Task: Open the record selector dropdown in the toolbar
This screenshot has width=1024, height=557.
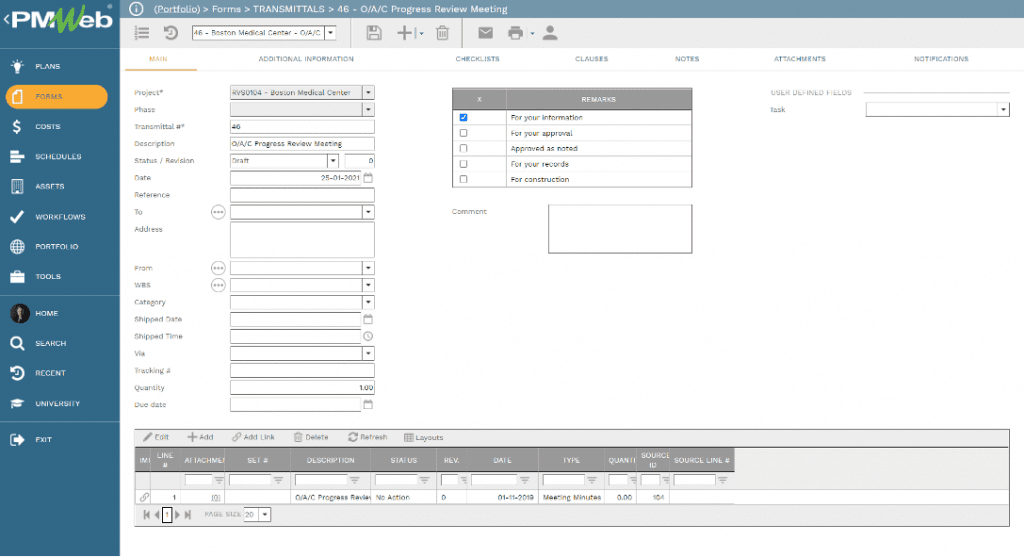Action: [330, 33]
